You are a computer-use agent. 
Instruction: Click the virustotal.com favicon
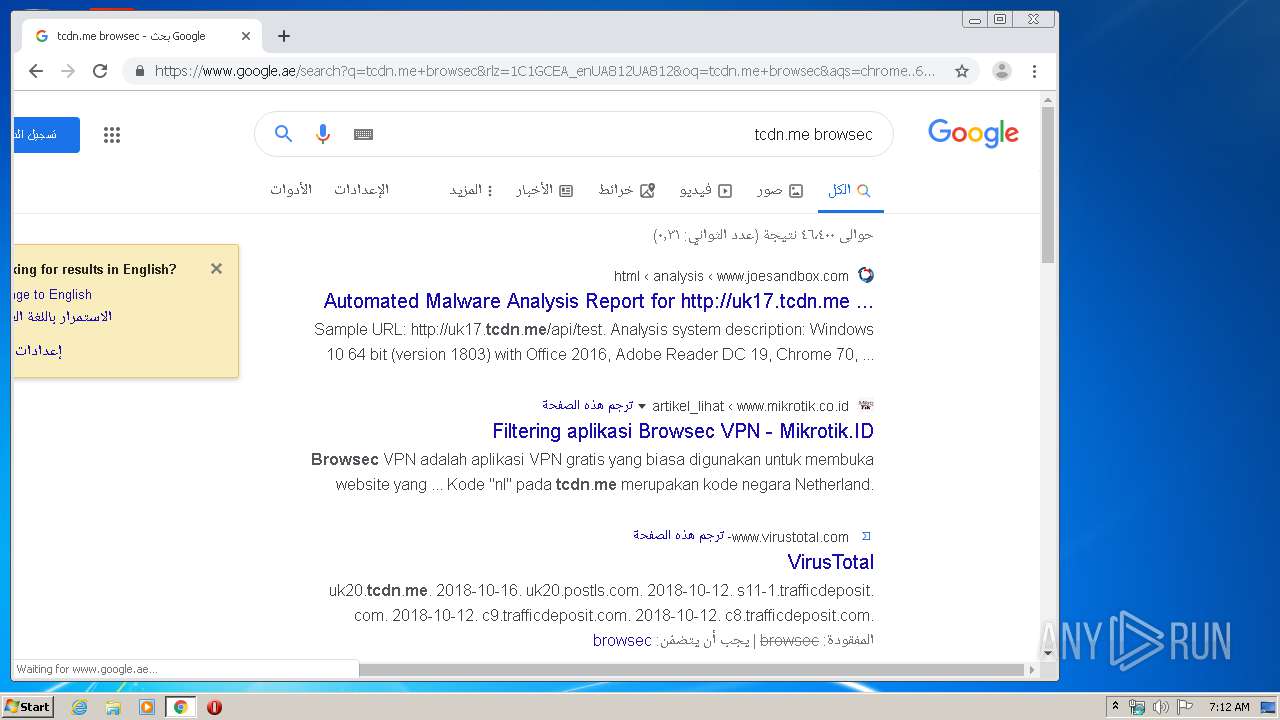pos(866,536)
